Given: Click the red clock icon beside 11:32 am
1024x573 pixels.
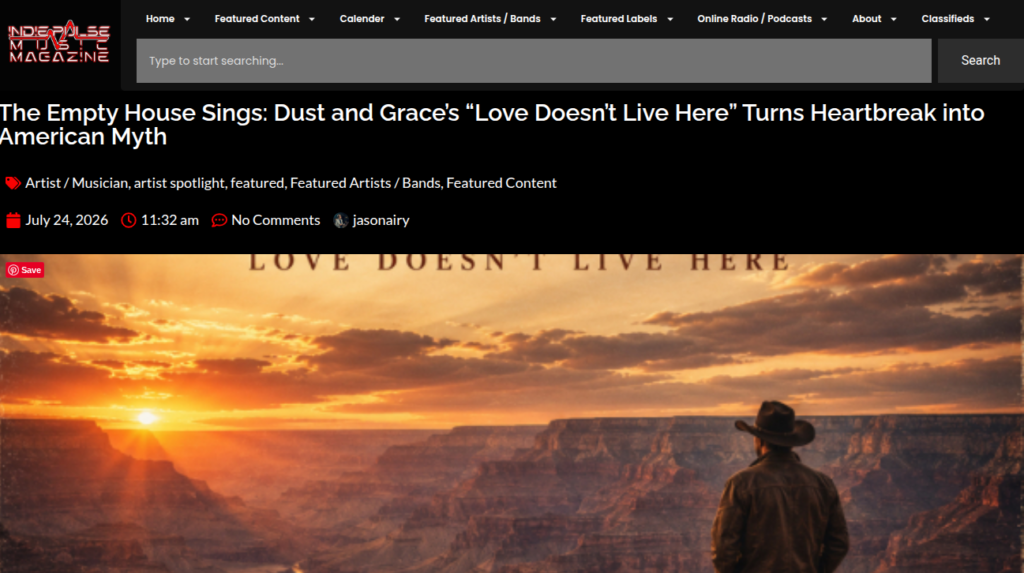Looking at the screenshot, I should click(x=129, y=220).
